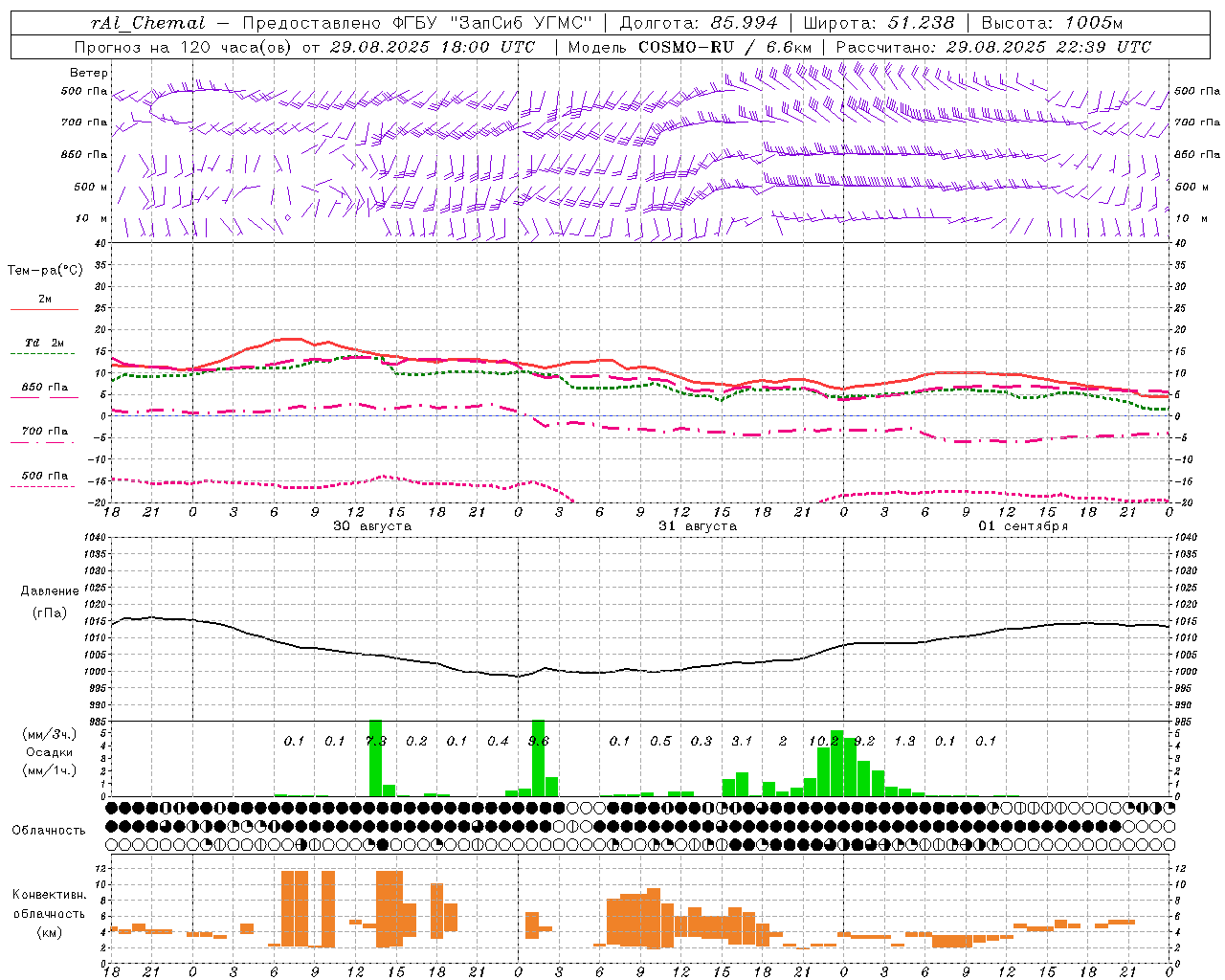Click the Высота: 1005м elevation value

point(1051,23)
